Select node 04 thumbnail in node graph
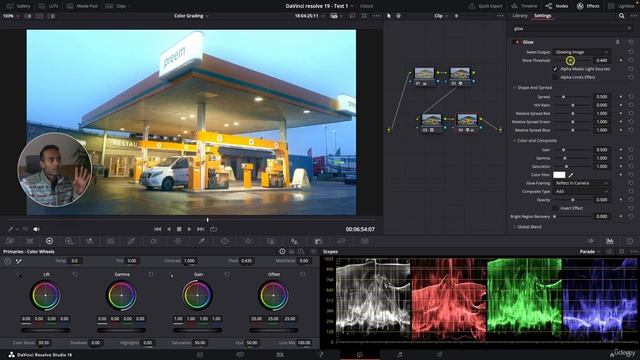The width and height of the screenshot is (640, 360). (x=467, y=120)
